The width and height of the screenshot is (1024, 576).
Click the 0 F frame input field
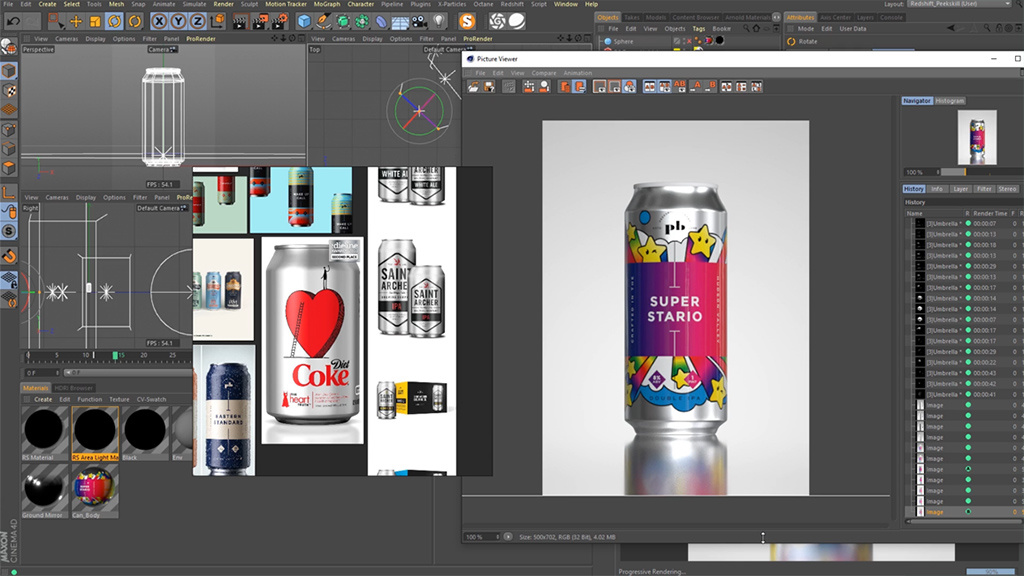click(x=42, y=373)
